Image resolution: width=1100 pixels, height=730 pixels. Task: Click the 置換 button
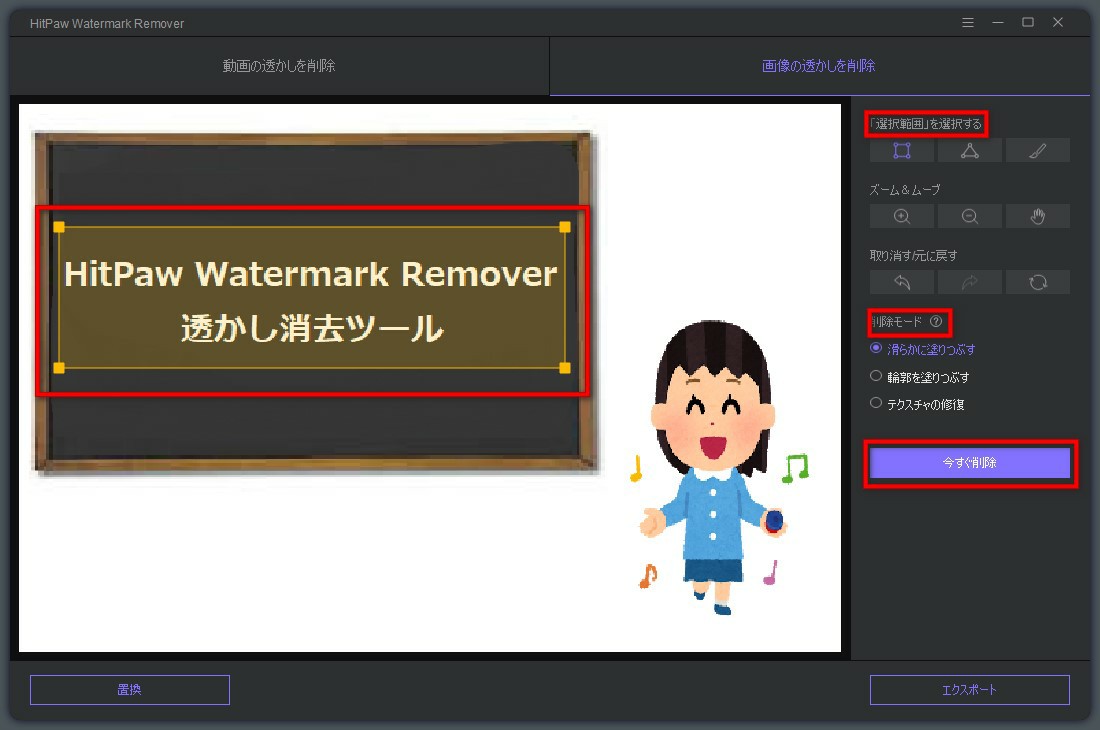point(129,689)
